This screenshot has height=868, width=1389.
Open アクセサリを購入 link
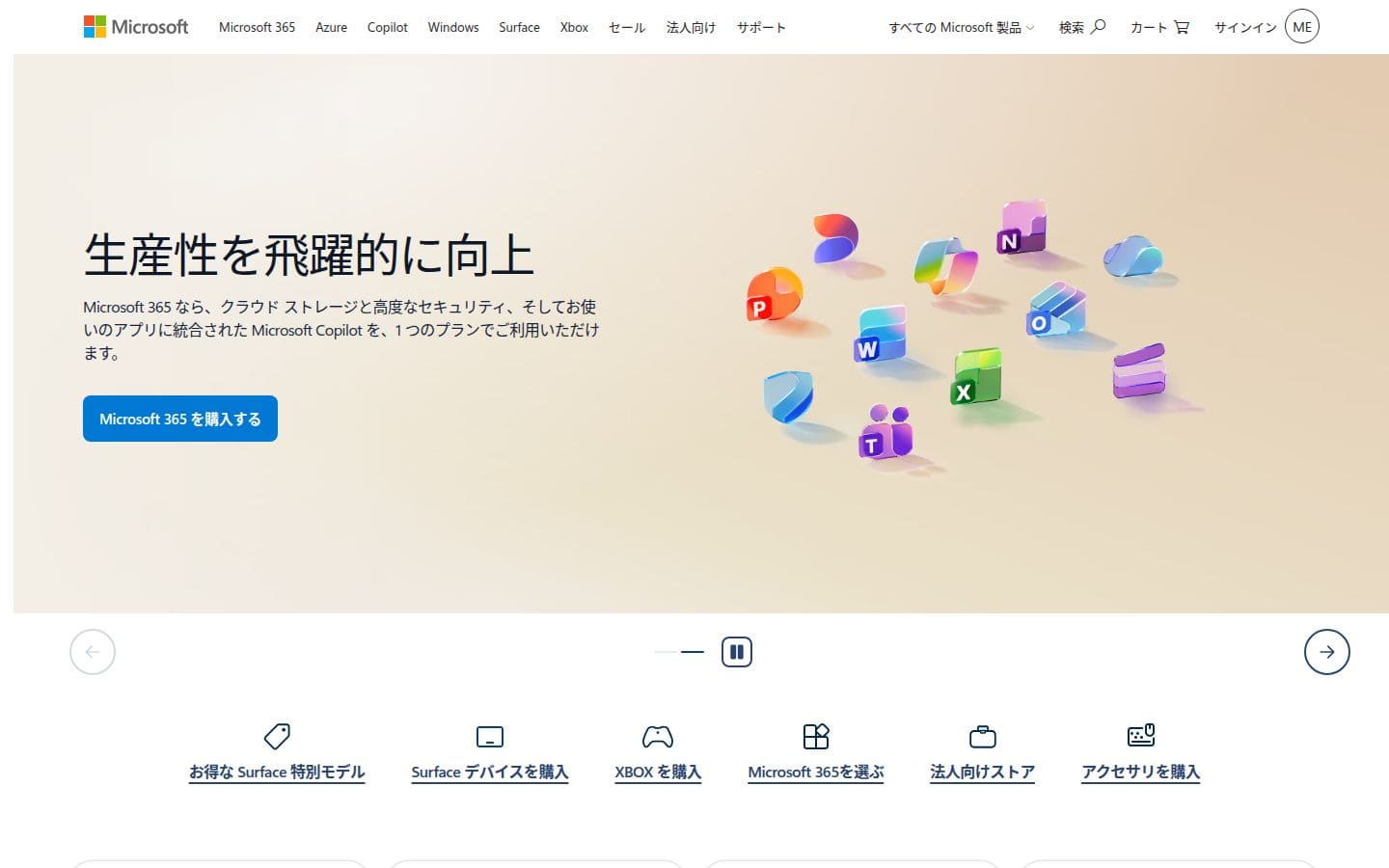click(1141, 773)
